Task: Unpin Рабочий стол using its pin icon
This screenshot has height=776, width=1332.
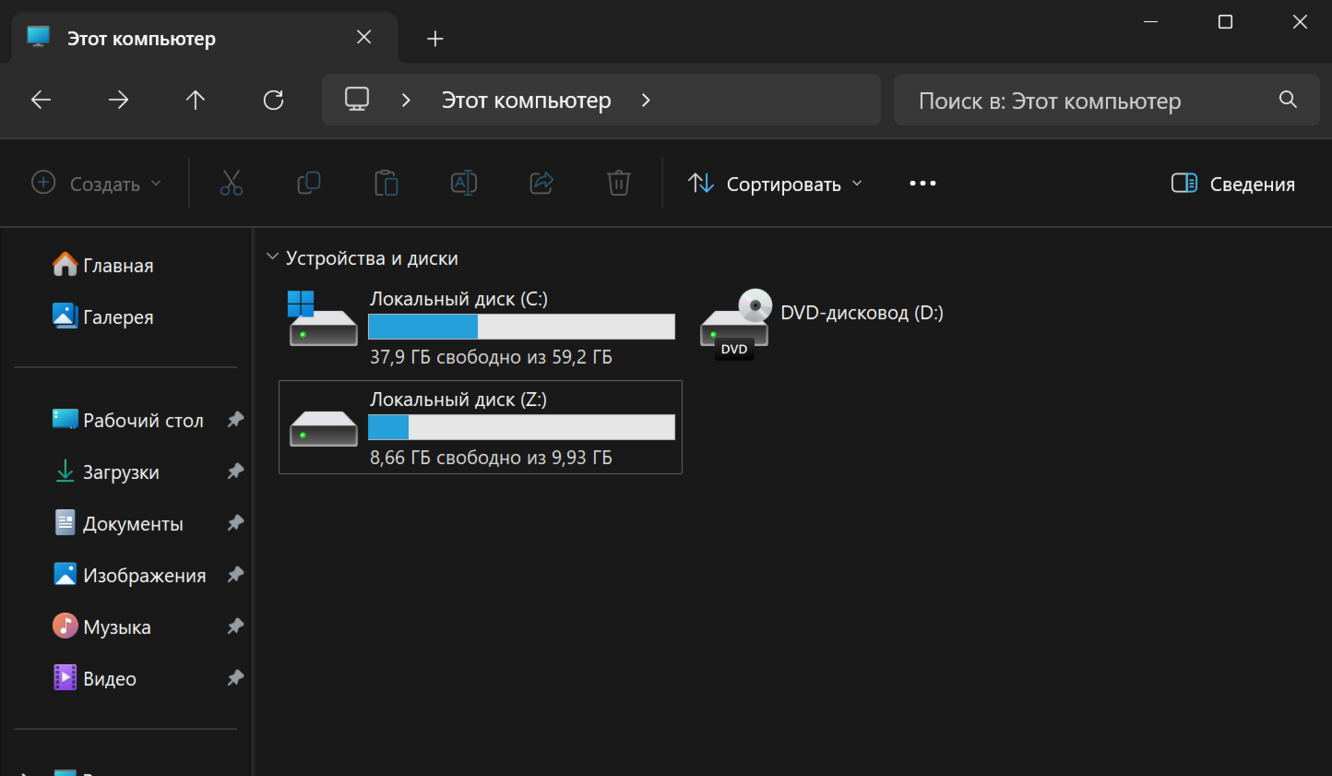Action: tap(235, 420)
